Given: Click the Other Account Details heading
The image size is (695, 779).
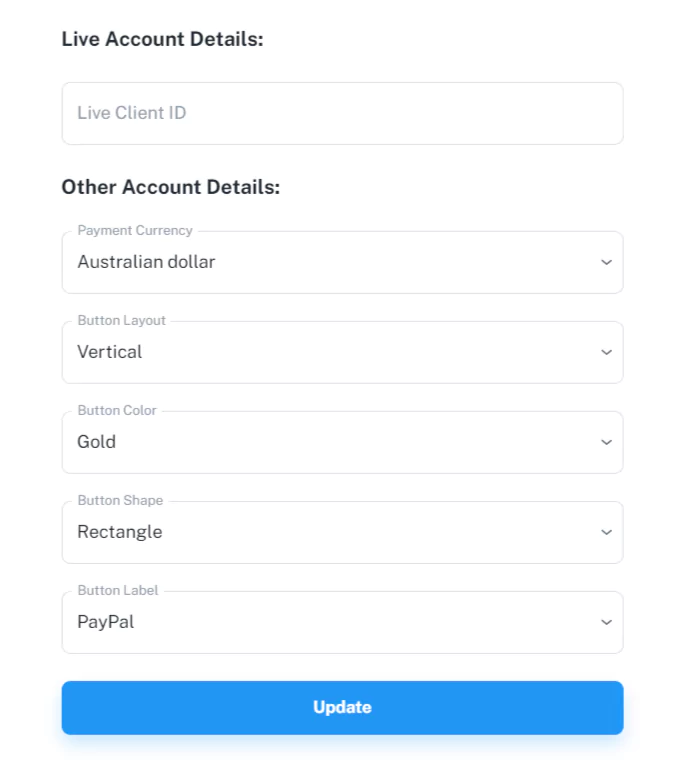Looking at the screenshot, I should pos(171,187).
